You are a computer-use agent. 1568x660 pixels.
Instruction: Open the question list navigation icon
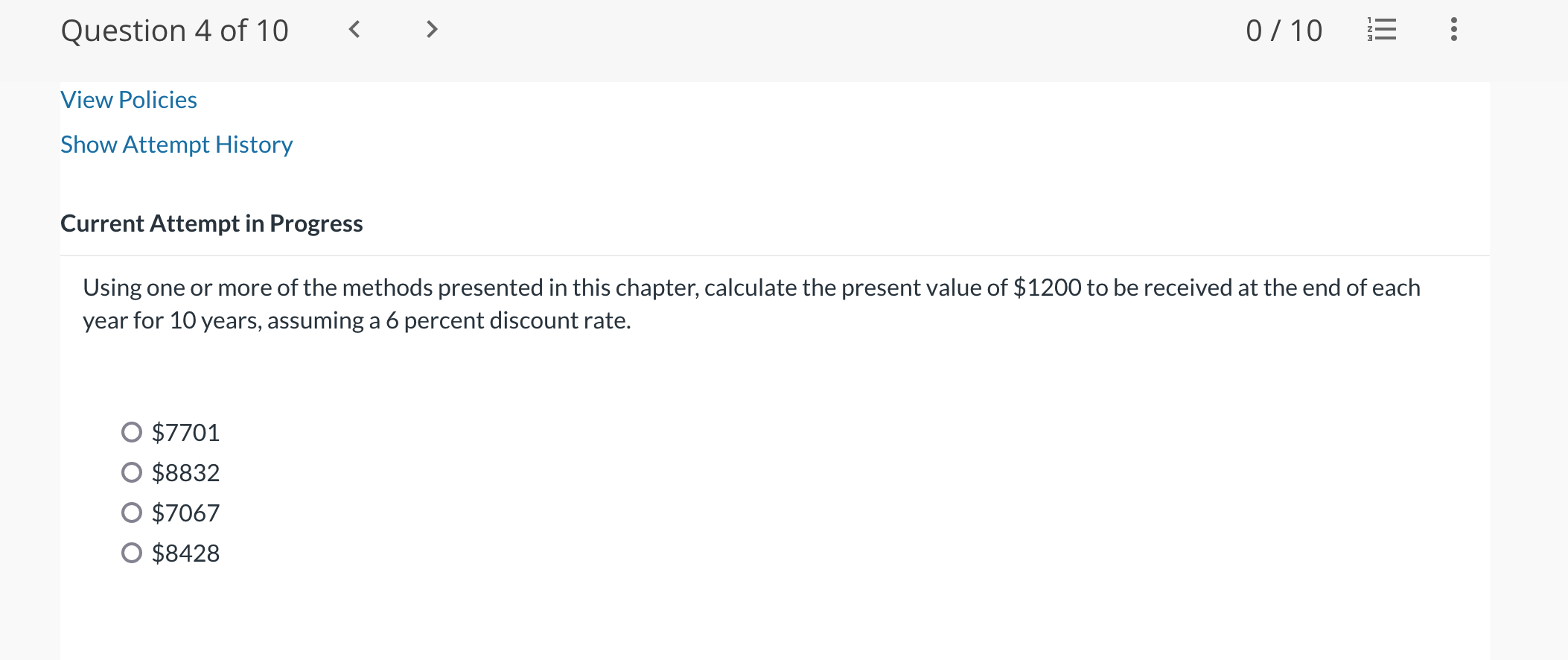1383,30
